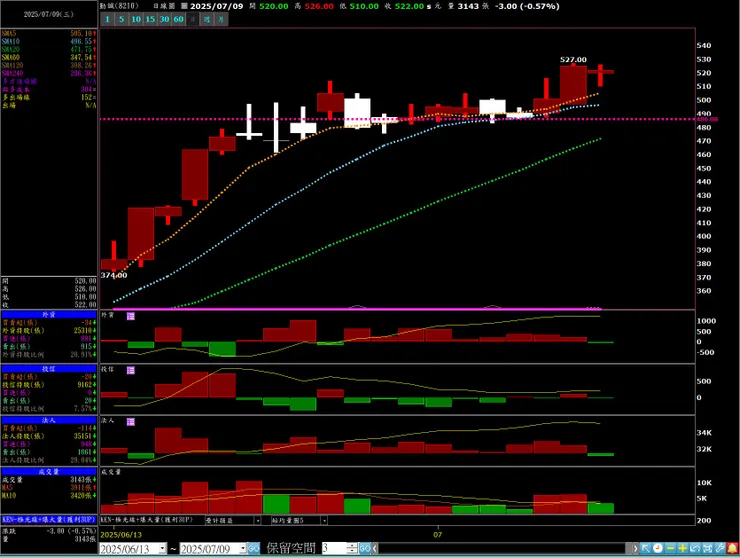Click the SMA20 indicator row
Viewport: 740px width, 558px height.
coord(49,50)
